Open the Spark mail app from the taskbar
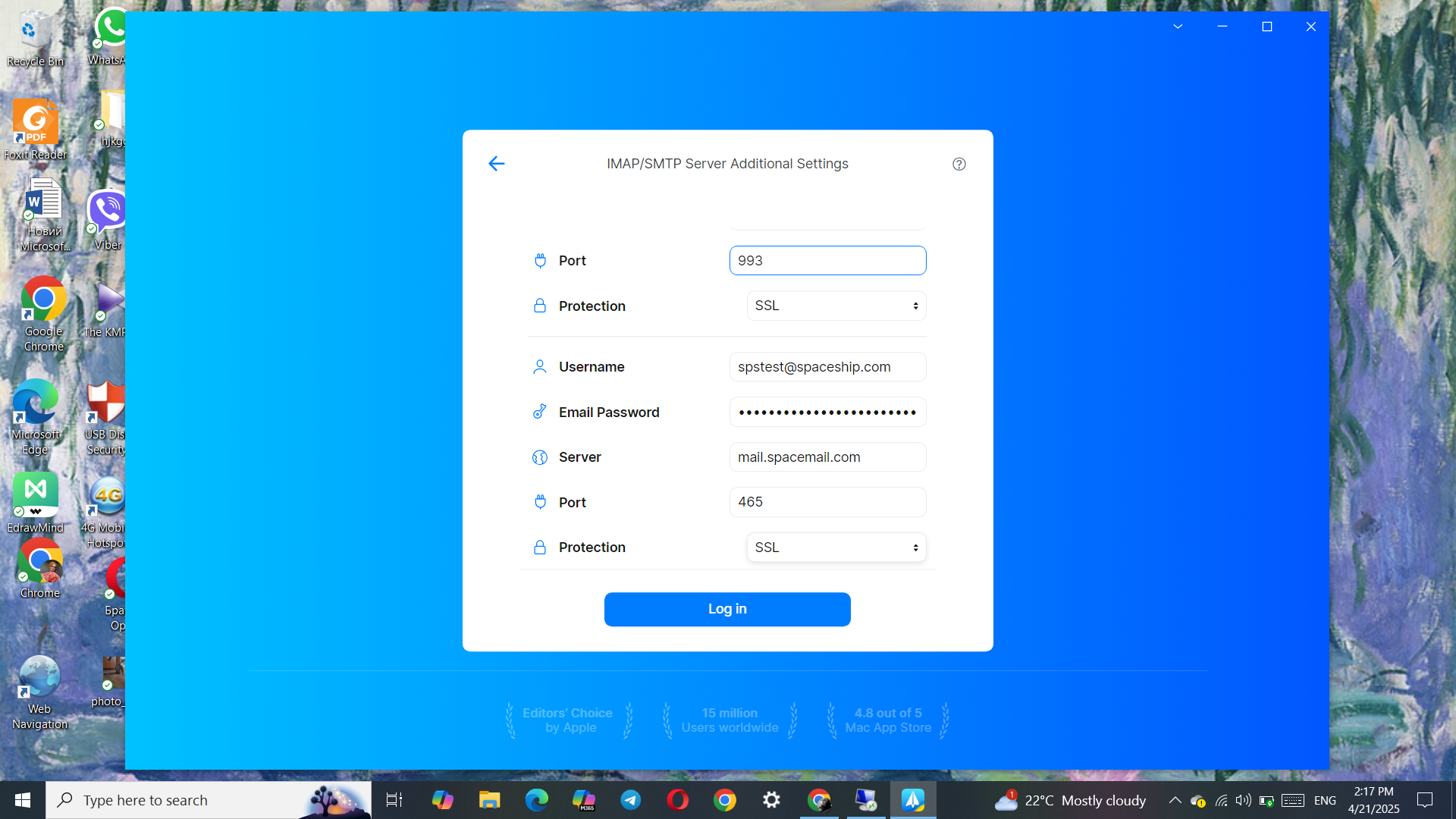Screen dimensions: 1456x819 point(913,799)
